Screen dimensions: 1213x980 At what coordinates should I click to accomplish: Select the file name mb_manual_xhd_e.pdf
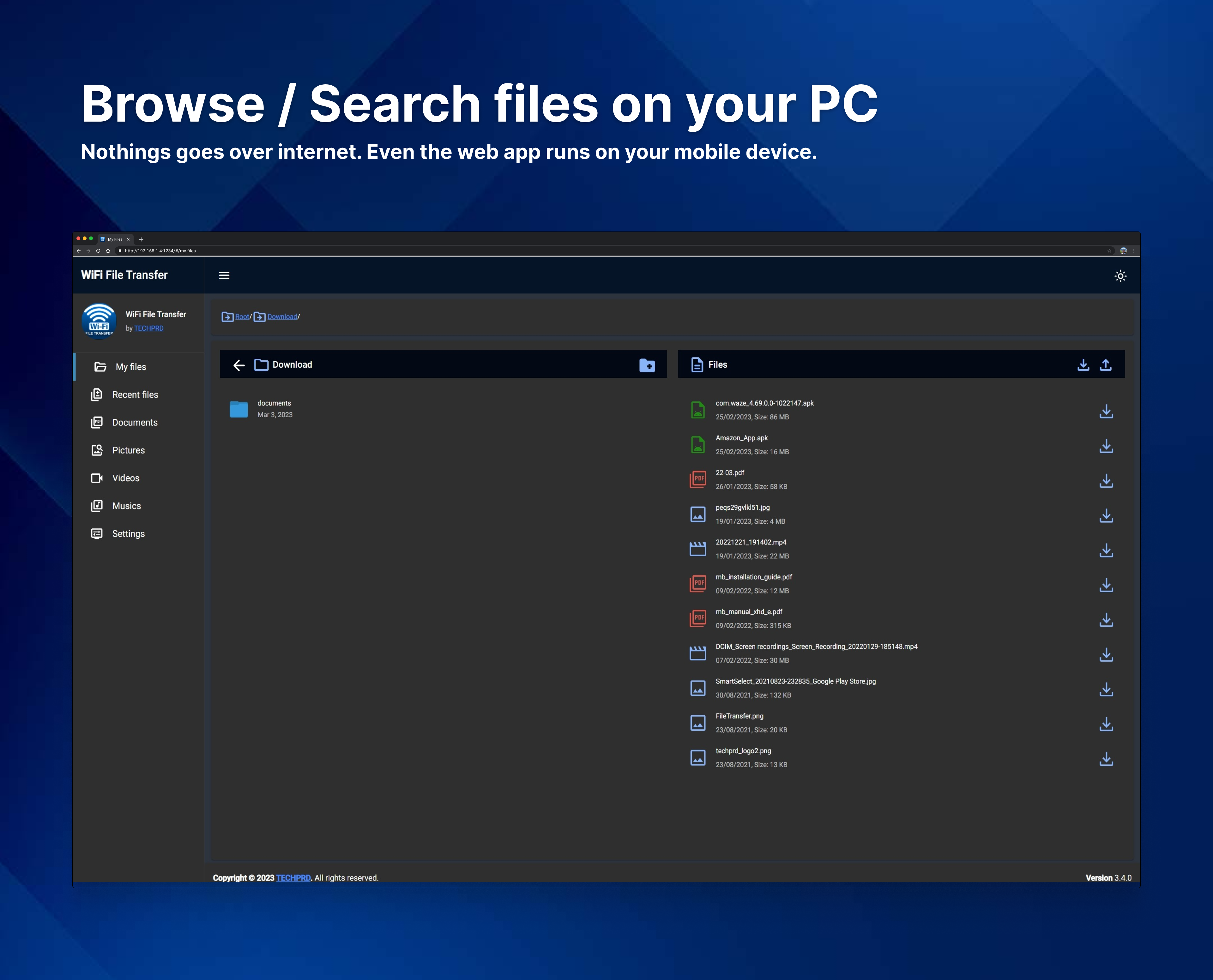pos(749,612)
